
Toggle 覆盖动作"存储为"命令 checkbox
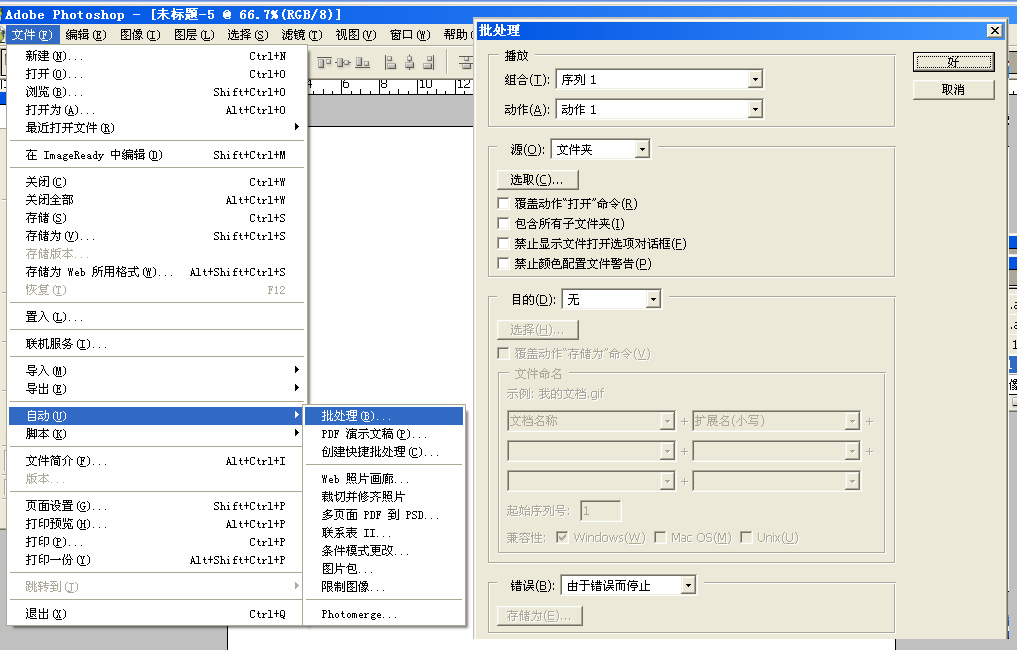point(503,353)
